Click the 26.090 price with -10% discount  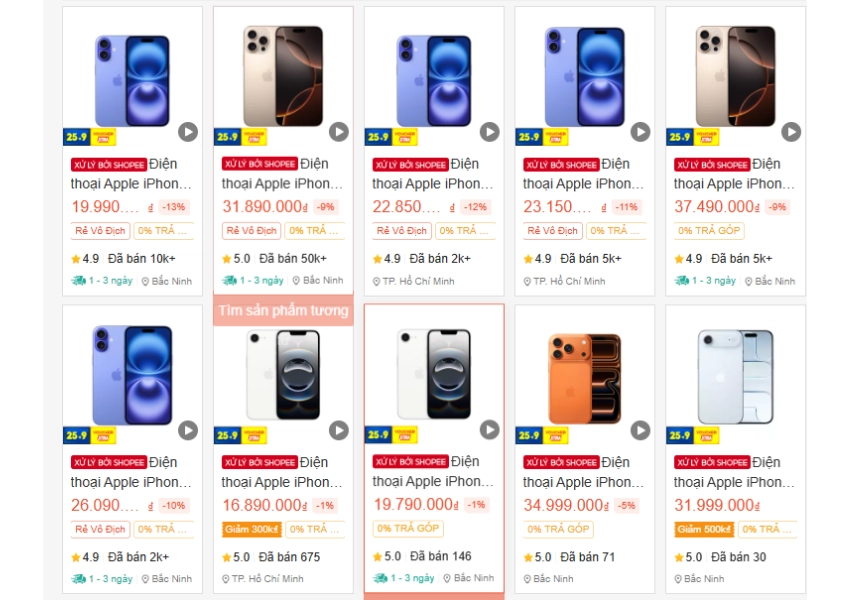coord(105,506)
